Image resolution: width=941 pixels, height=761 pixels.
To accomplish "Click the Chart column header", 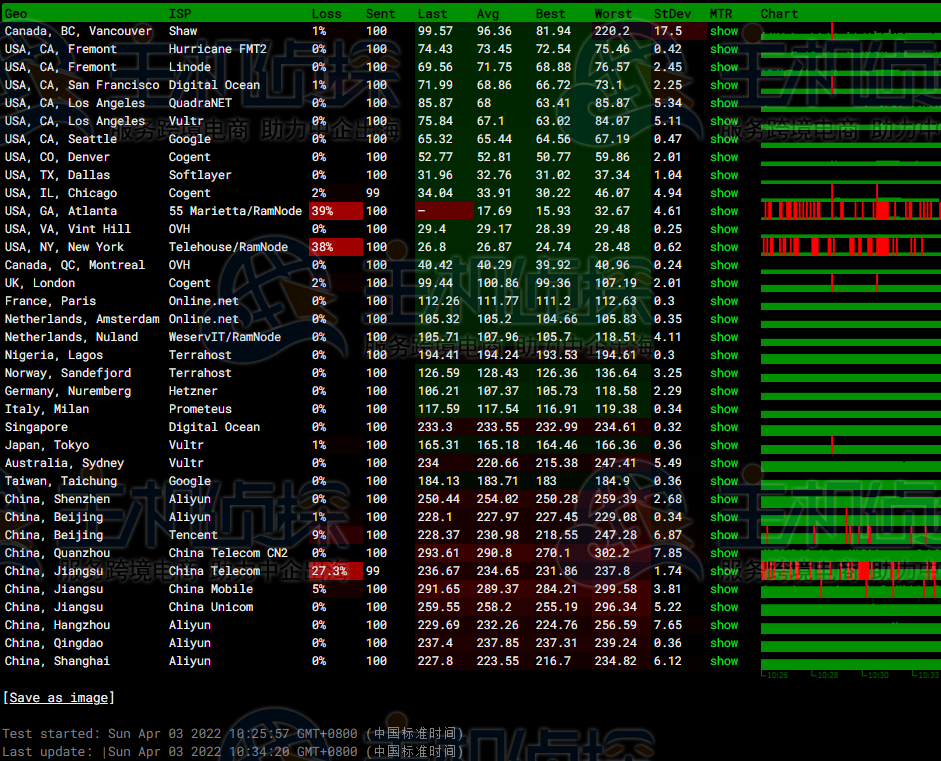I will 779,14.
